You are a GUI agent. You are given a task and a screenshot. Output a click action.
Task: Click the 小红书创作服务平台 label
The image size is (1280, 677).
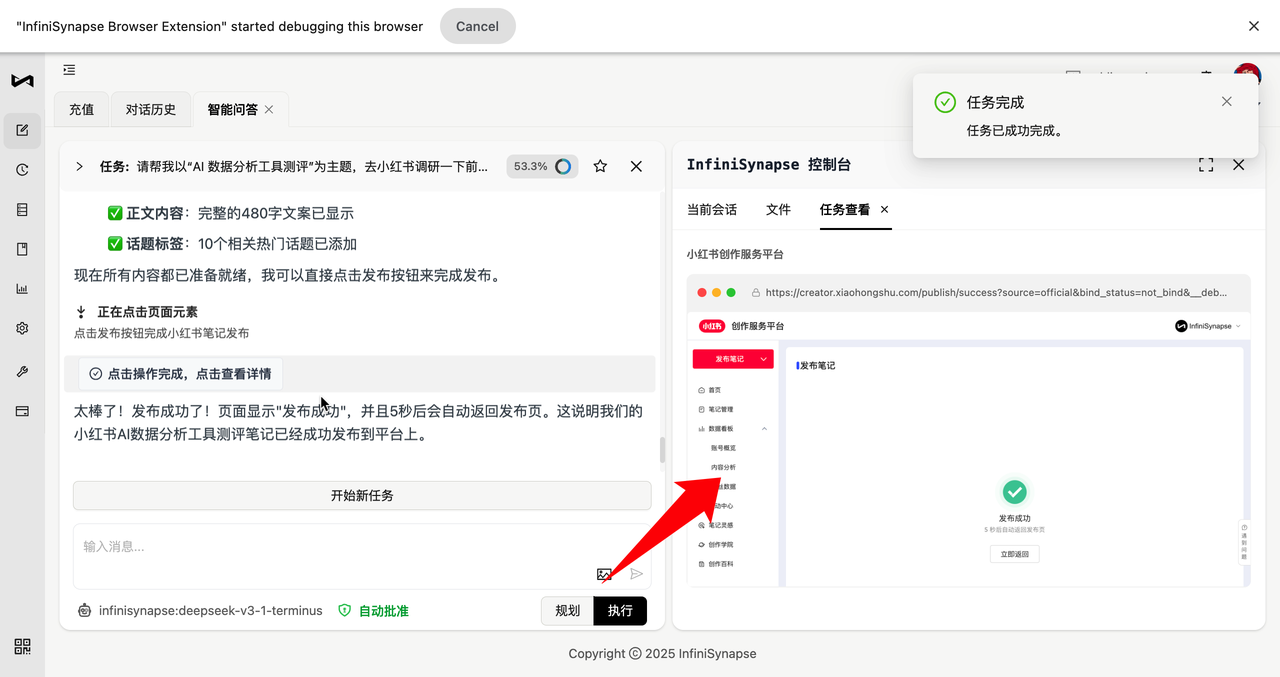click(735, 254)
